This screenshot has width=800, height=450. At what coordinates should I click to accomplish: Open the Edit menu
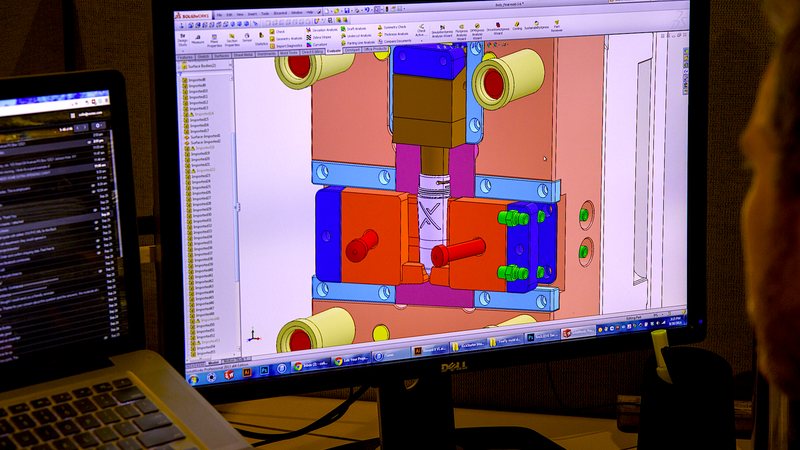[x=230, y=14]
